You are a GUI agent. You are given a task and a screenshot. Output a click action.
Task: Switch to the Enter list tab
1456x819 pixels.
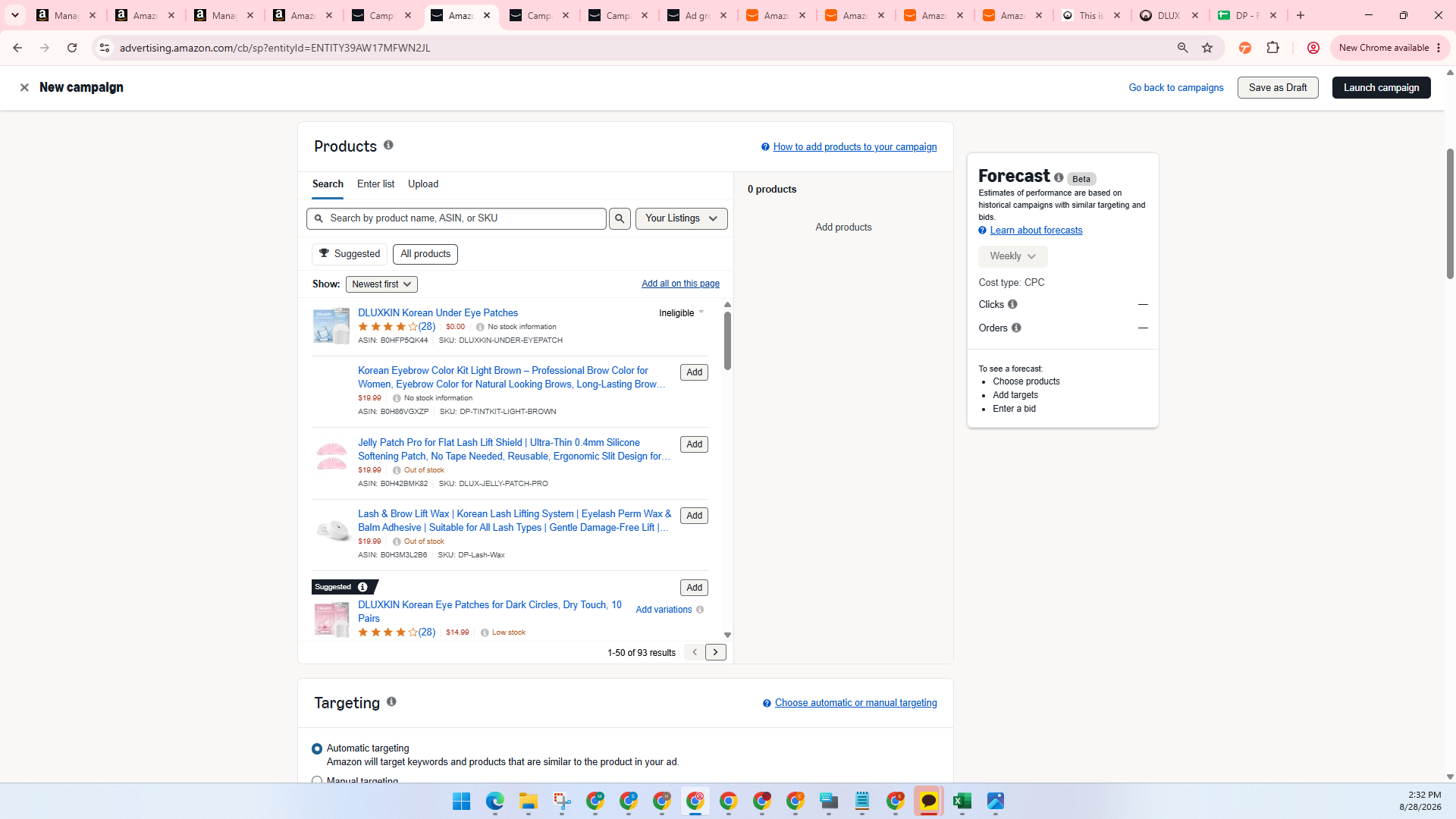(375, 184)
